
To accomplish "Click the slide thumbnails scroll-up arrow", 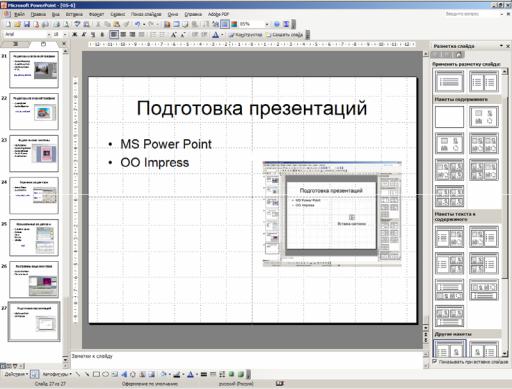I will [65, 52].
